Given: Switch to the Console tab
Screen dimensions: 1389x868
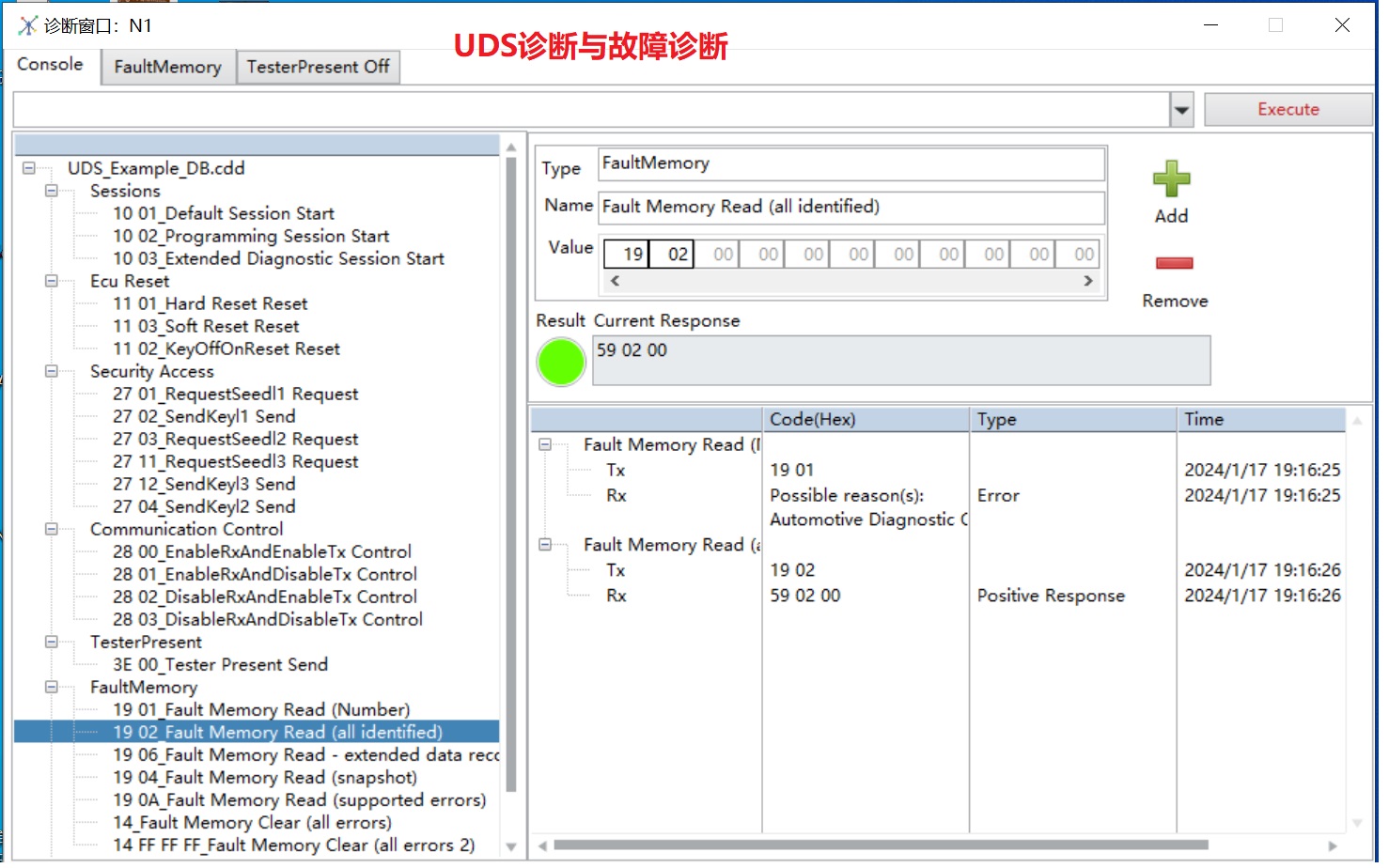Looking at the screenshot, I should click(x=51, y=65).
